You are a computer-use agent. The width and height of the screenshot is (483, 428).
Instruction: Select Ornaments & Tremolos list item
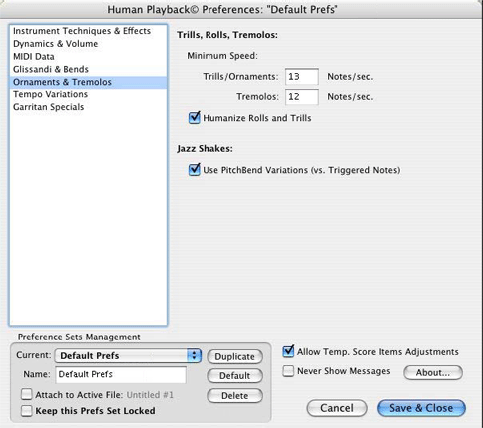tap(88, 82)
